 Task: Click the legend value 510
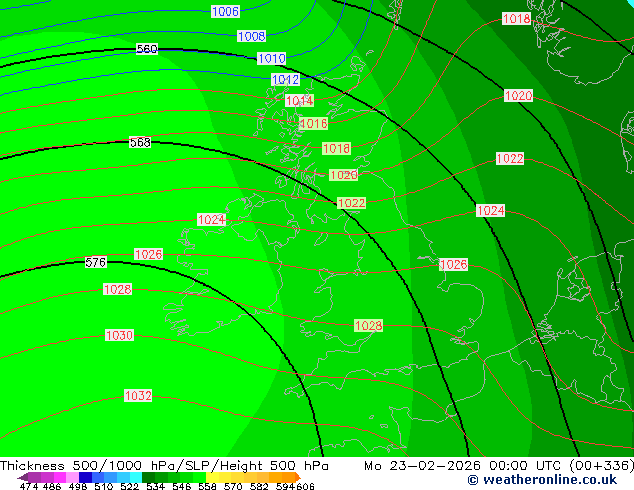pos(104,486)
